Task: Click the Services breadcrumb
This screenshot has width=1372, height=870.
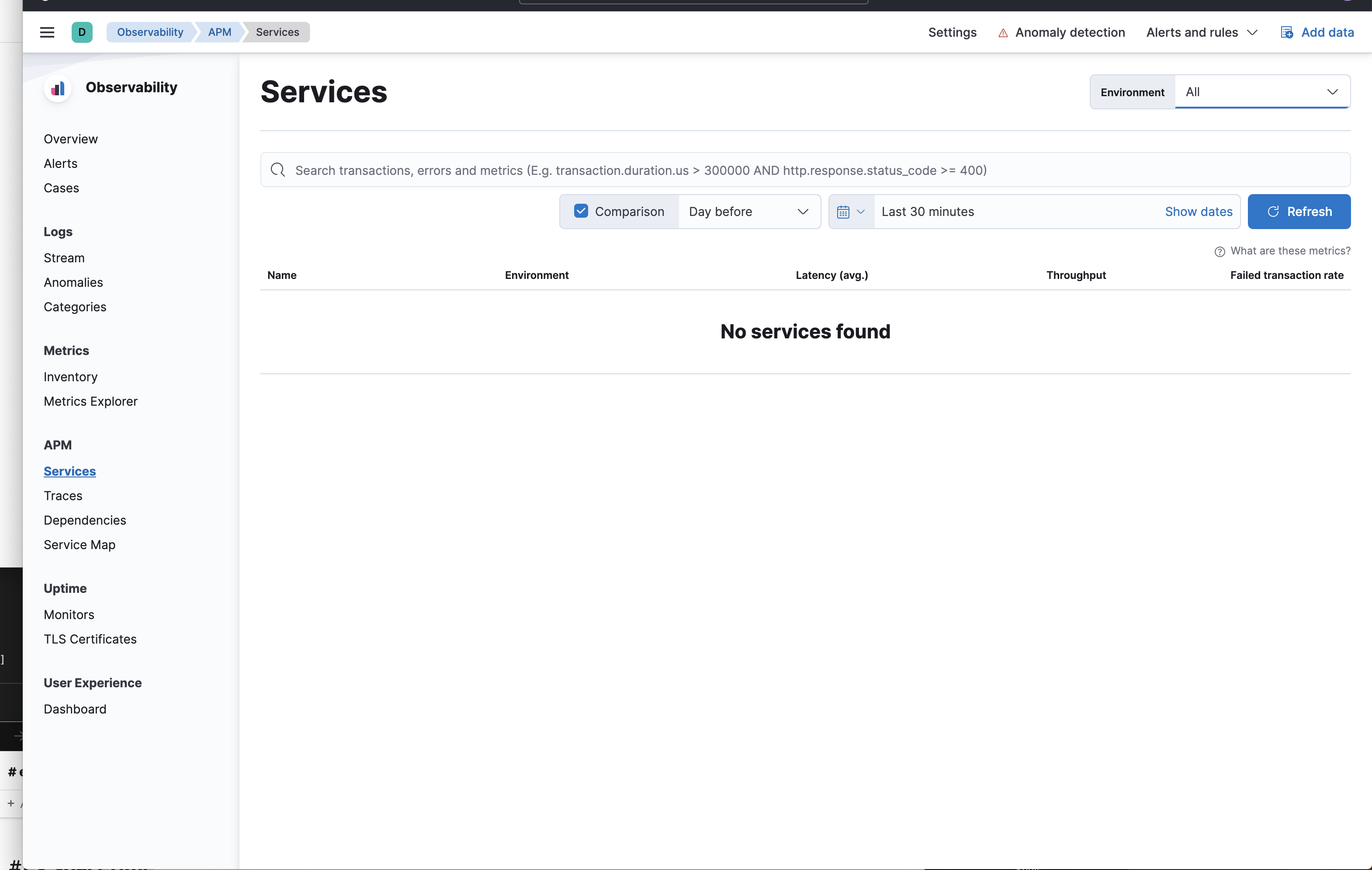Action: pyautogui.click(x=277, y=32)
